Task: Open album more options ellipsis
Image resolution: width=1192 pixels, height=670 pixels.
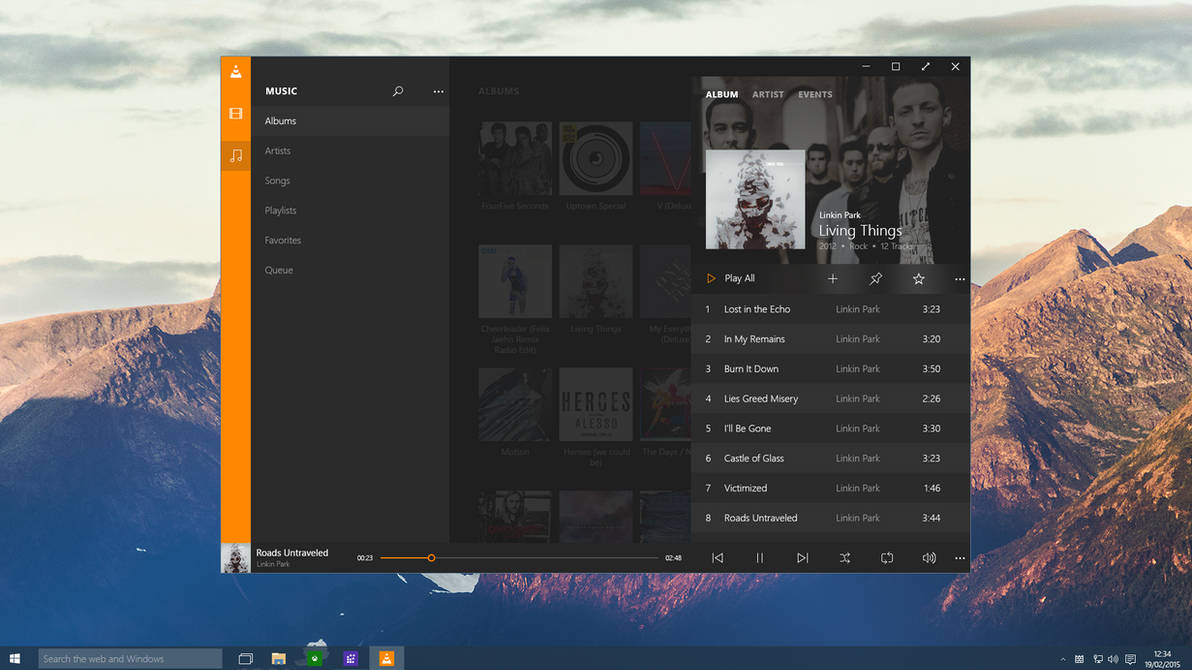Action: [960, 279]
